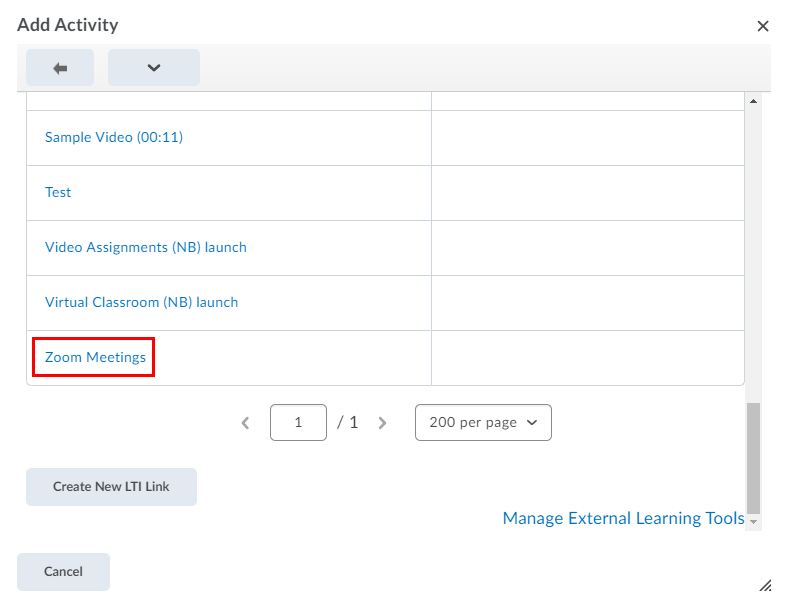The width and height of the screenshot is (789, 612).
Task: Click the scrollbar up arrow
Action: tap(754, 101)
